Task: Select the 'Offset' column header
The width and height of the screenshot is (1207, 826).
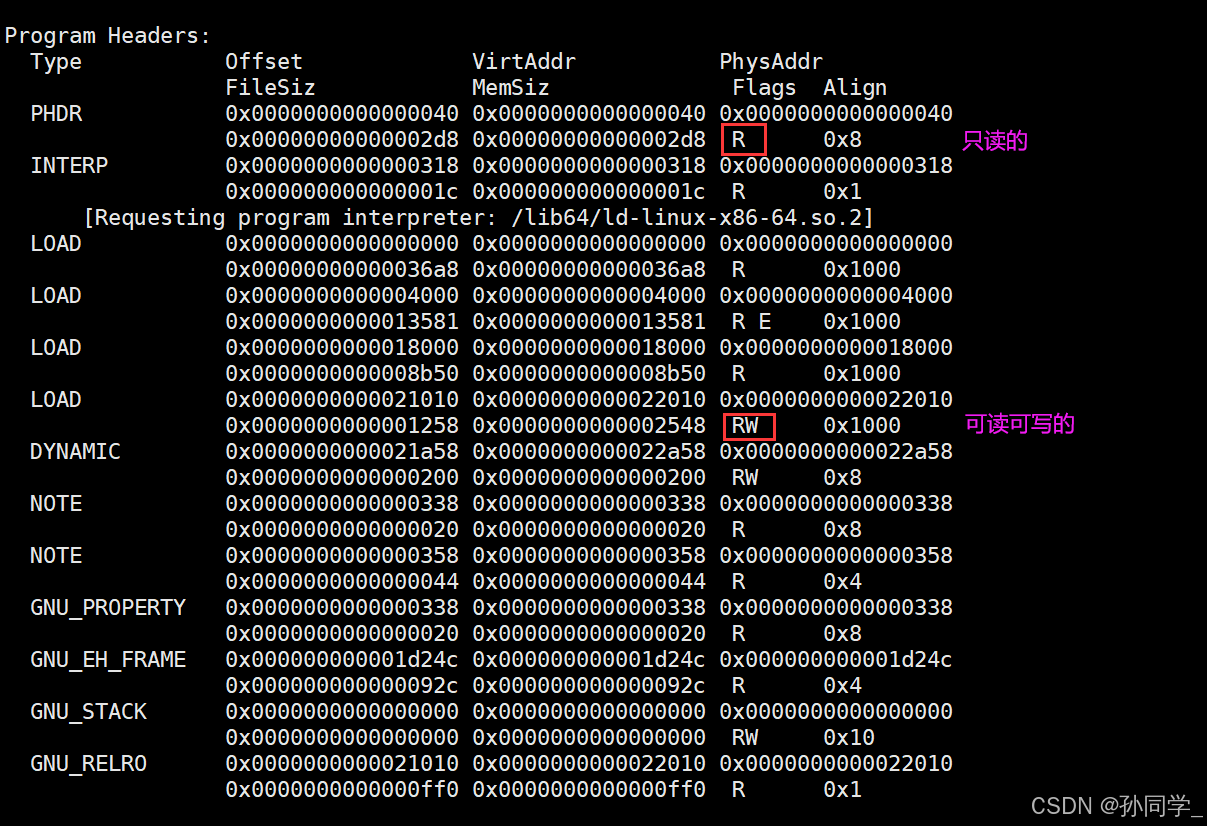Action: coord(264,62)
